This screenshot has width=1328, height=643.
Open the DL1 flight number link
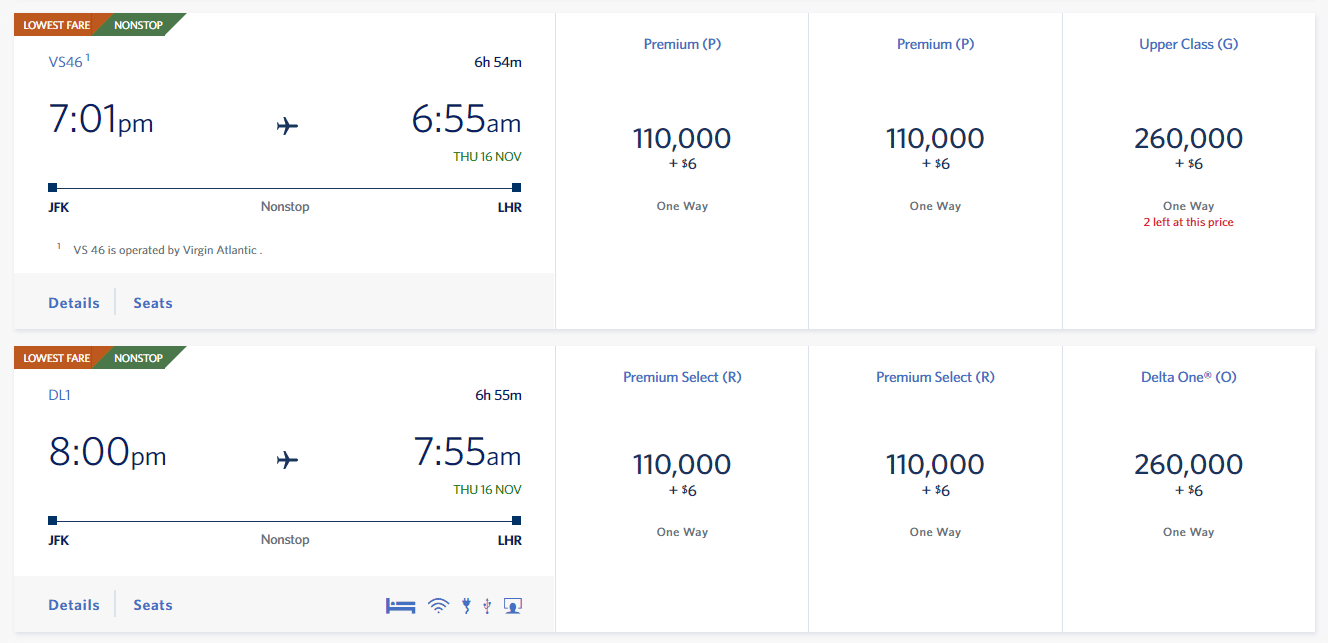click(60, 395)
